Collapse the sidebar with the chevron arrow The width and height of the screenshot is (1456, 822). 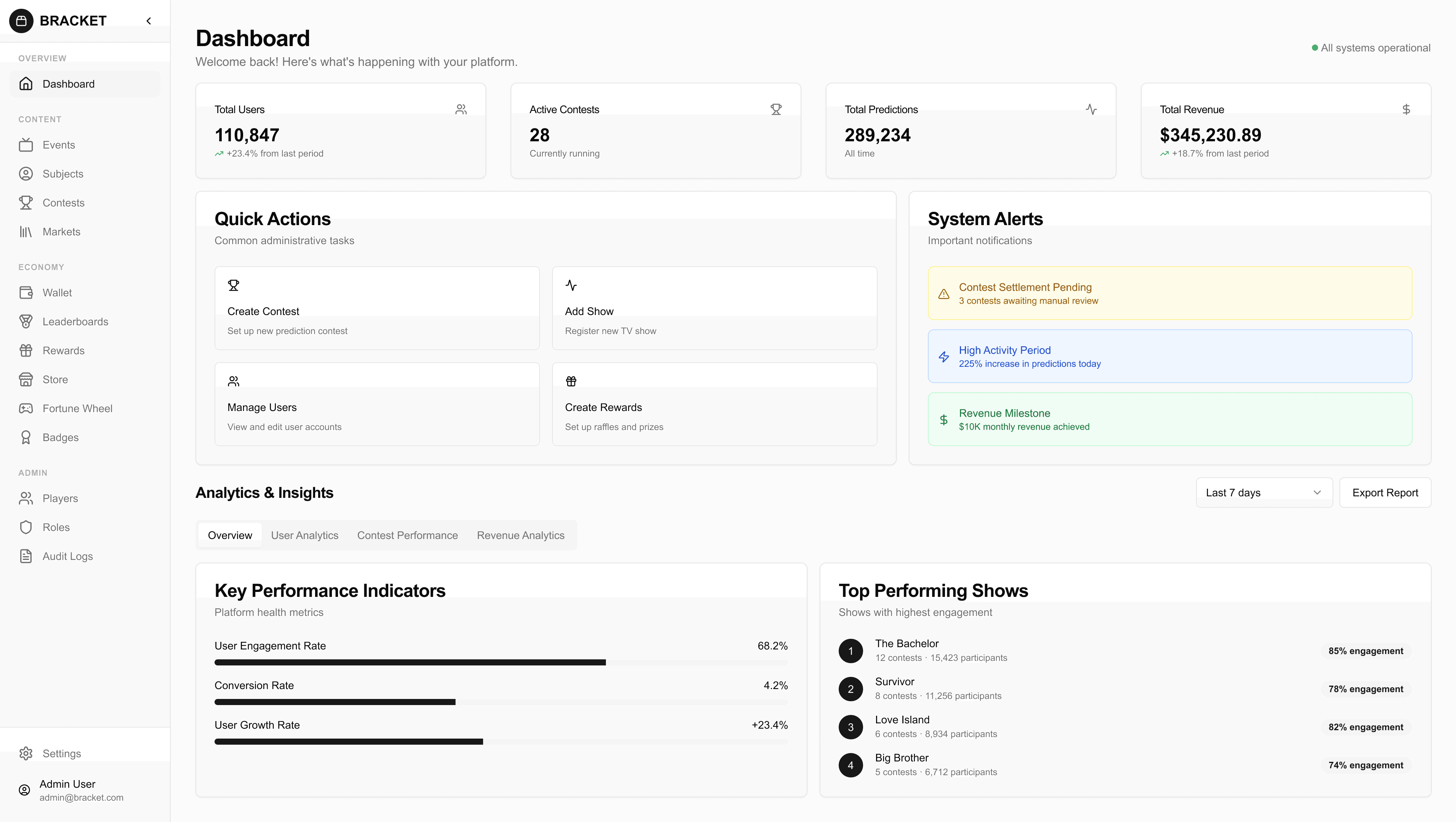point(148,20)
